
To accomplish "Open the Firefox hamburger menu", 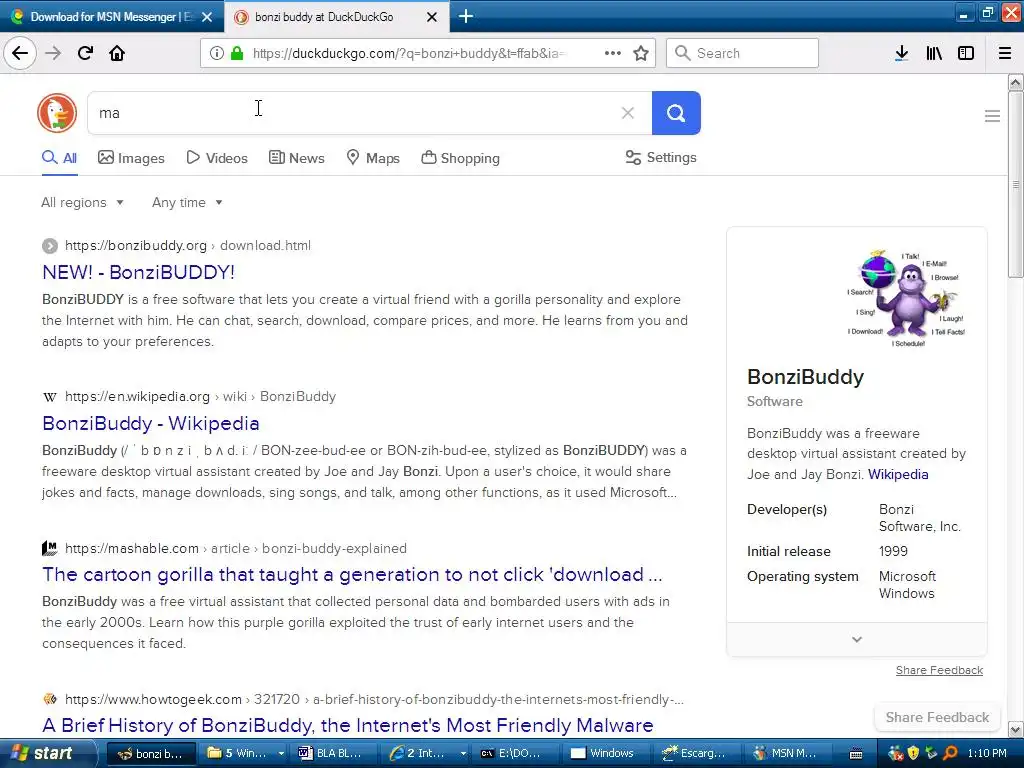I will pos(1004,53).
